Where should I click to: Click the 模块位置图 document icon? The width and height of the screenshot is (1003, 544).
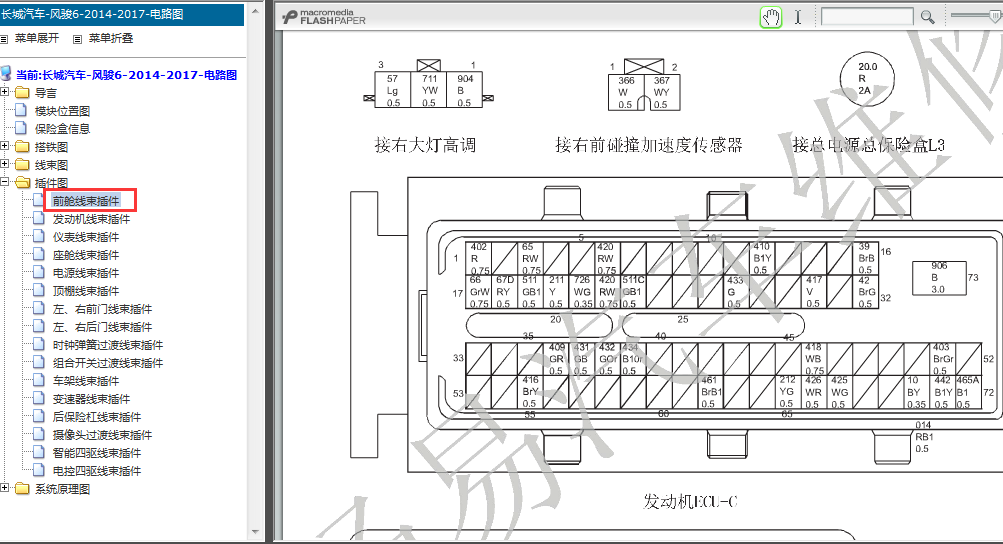[x=20, y=110]
